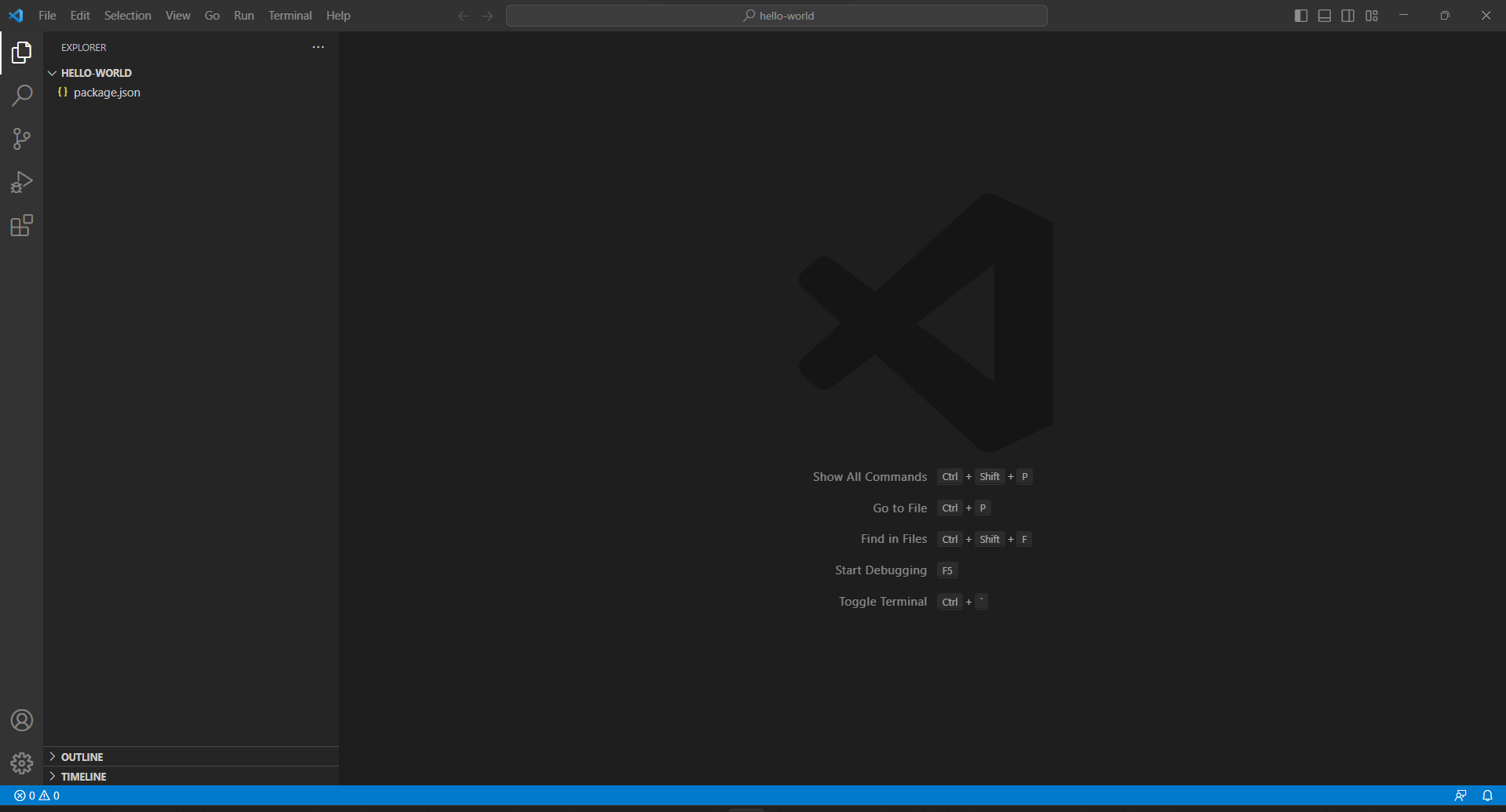The height and width of the screenshot is (812, 1506).
Task: Expand the TIMELINE section
Action: coord(84,776)
